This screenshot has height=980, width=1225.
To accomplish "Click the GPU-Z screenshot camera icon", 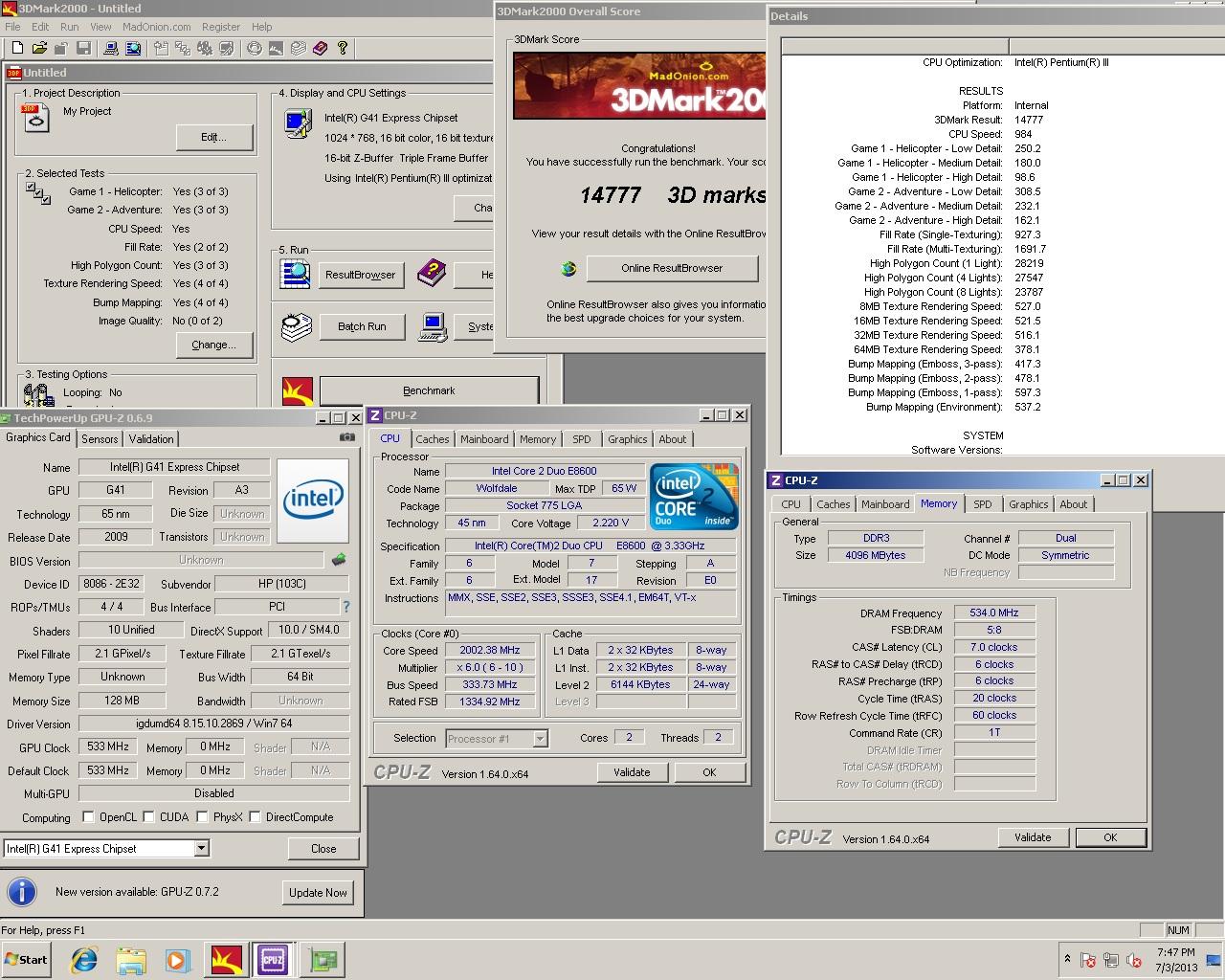I will click(346, 437).
